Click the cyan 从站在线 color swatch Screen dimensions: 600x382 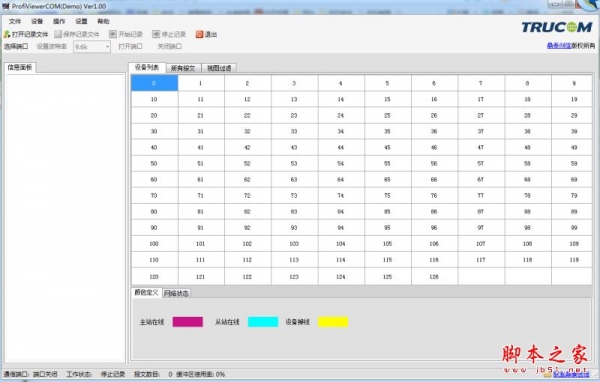263,322
